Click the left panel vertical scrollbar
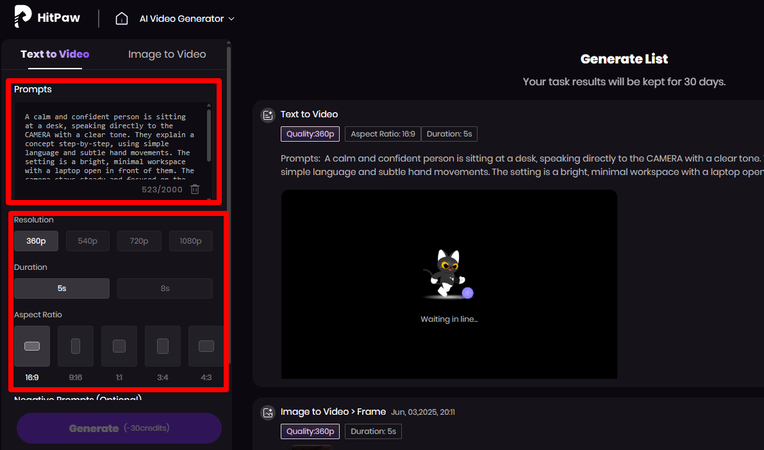This screenshot has height=450, width=764. (229, 205)
